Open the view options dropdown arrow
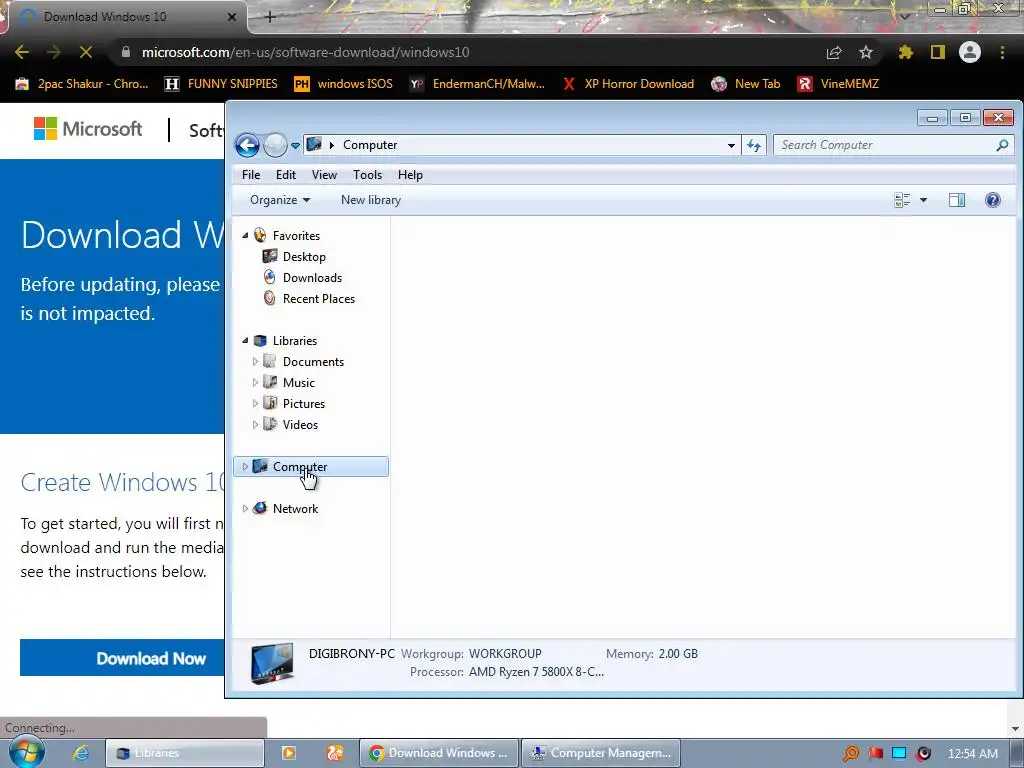Screen dimensions: 1024x768 [x=923, y=200]
